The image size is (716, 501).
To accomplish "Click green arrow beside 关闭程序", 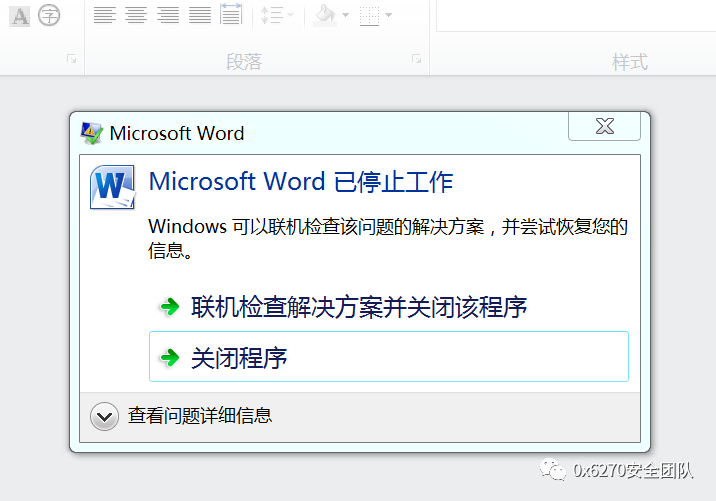I will pos(170,357).
